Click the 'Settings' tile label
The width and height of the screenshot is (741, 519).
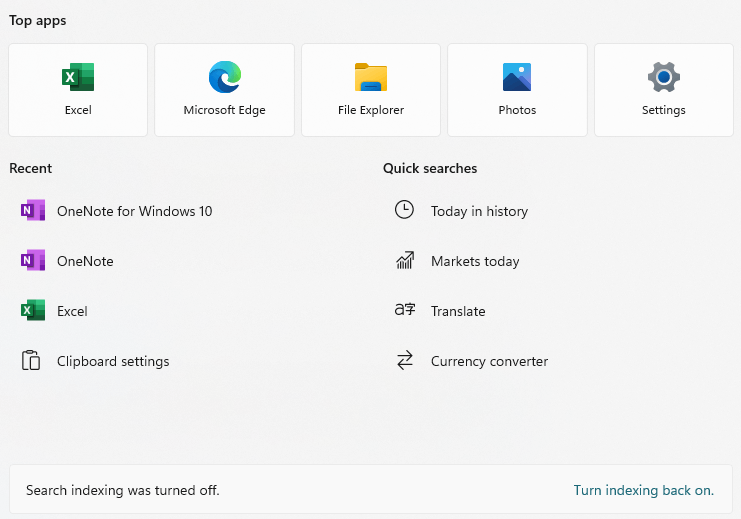point(663,110)
